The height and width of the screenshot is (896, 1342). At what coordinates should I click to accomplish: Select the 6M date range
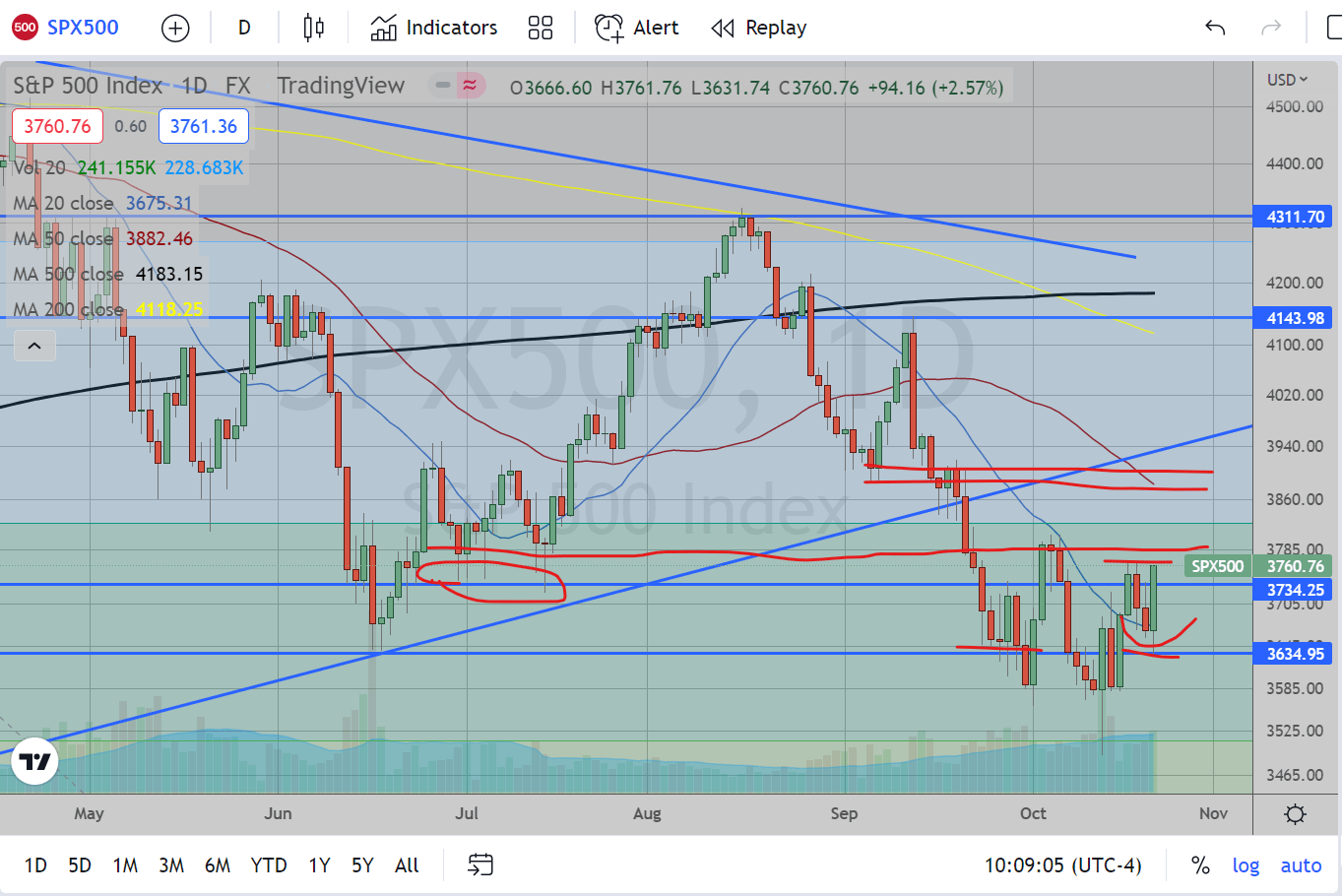[218, 865]
